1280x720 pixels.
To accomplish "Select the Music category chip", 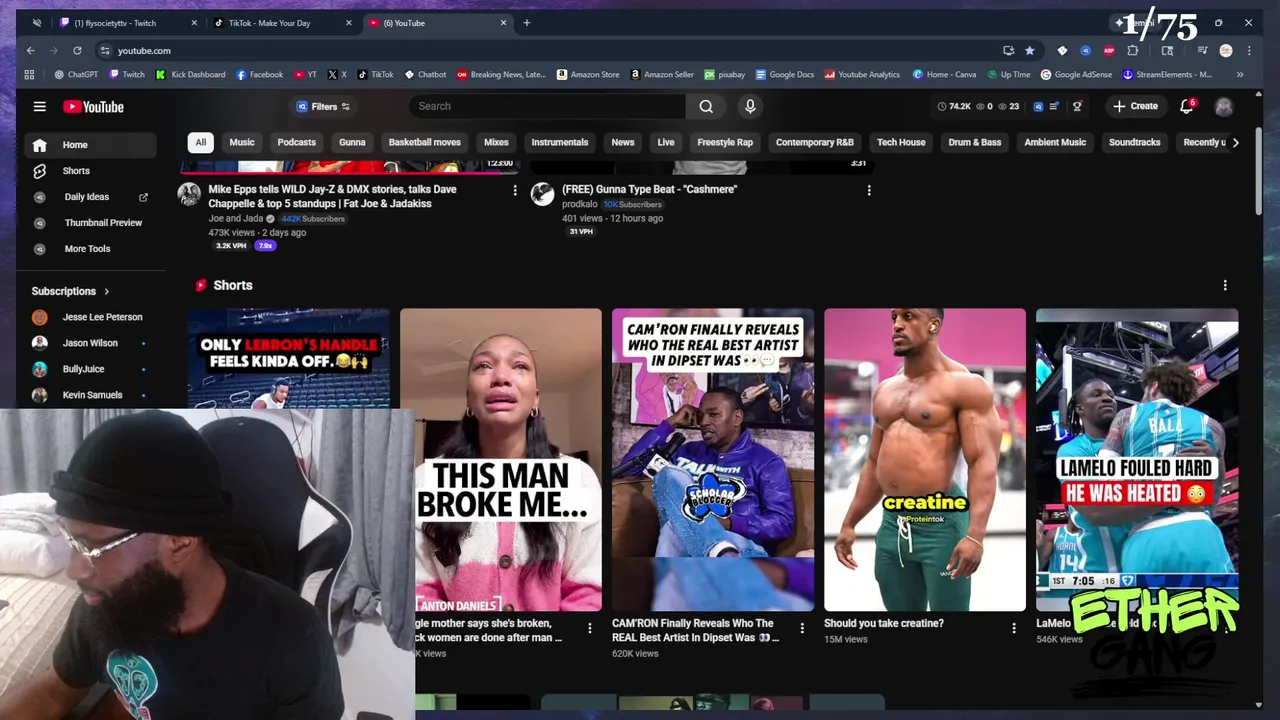I will [242, 142].
